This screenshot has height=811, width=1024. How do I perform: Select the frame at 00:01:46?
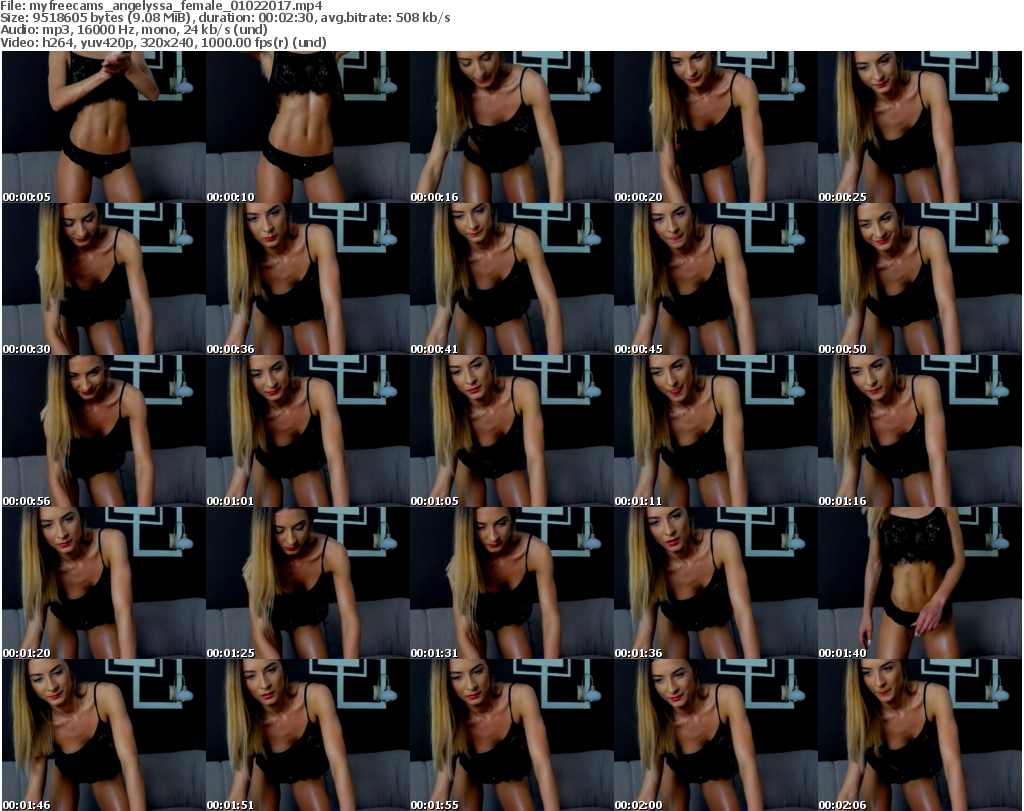104,735
